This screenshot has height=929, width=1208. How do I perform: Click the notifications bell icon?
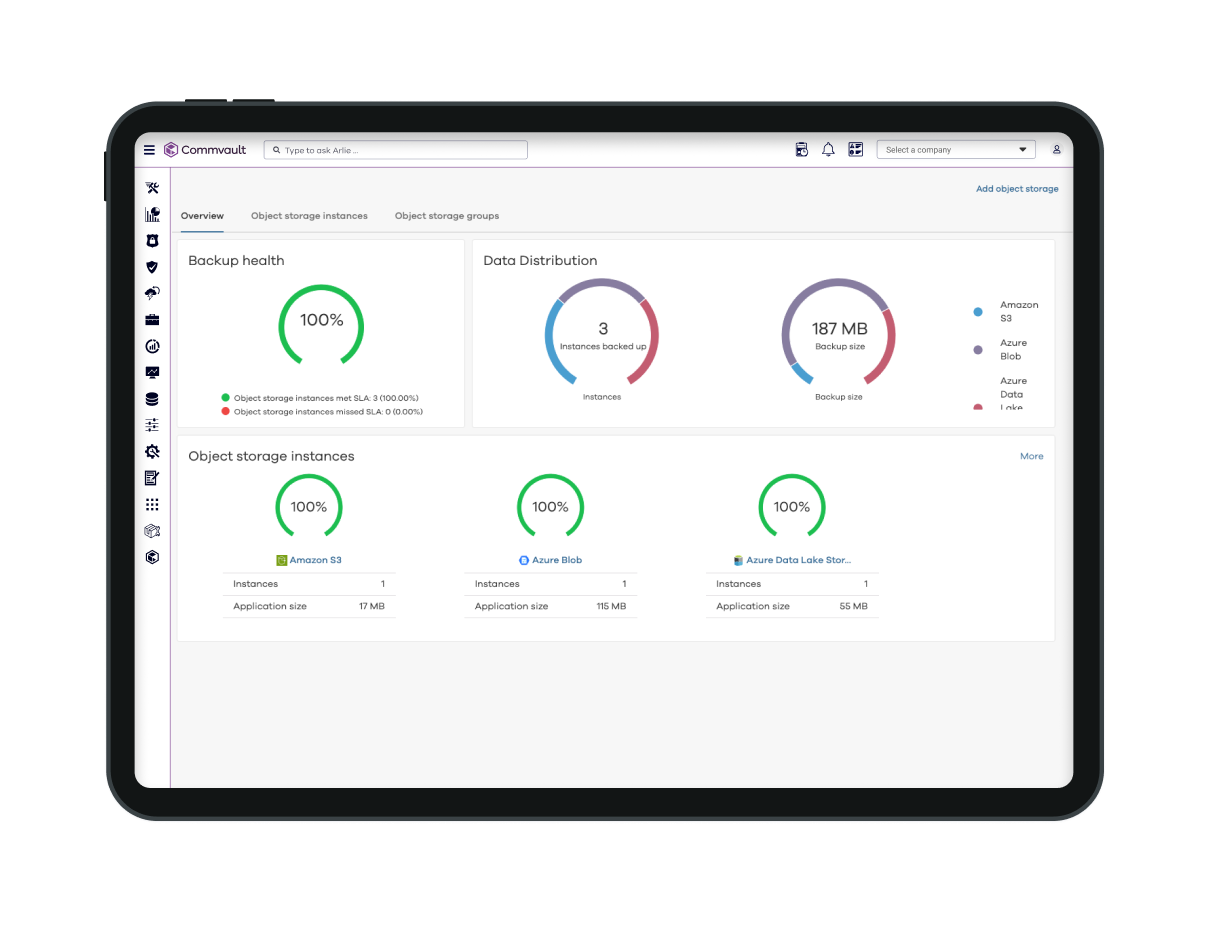click(x=828, y=150)
